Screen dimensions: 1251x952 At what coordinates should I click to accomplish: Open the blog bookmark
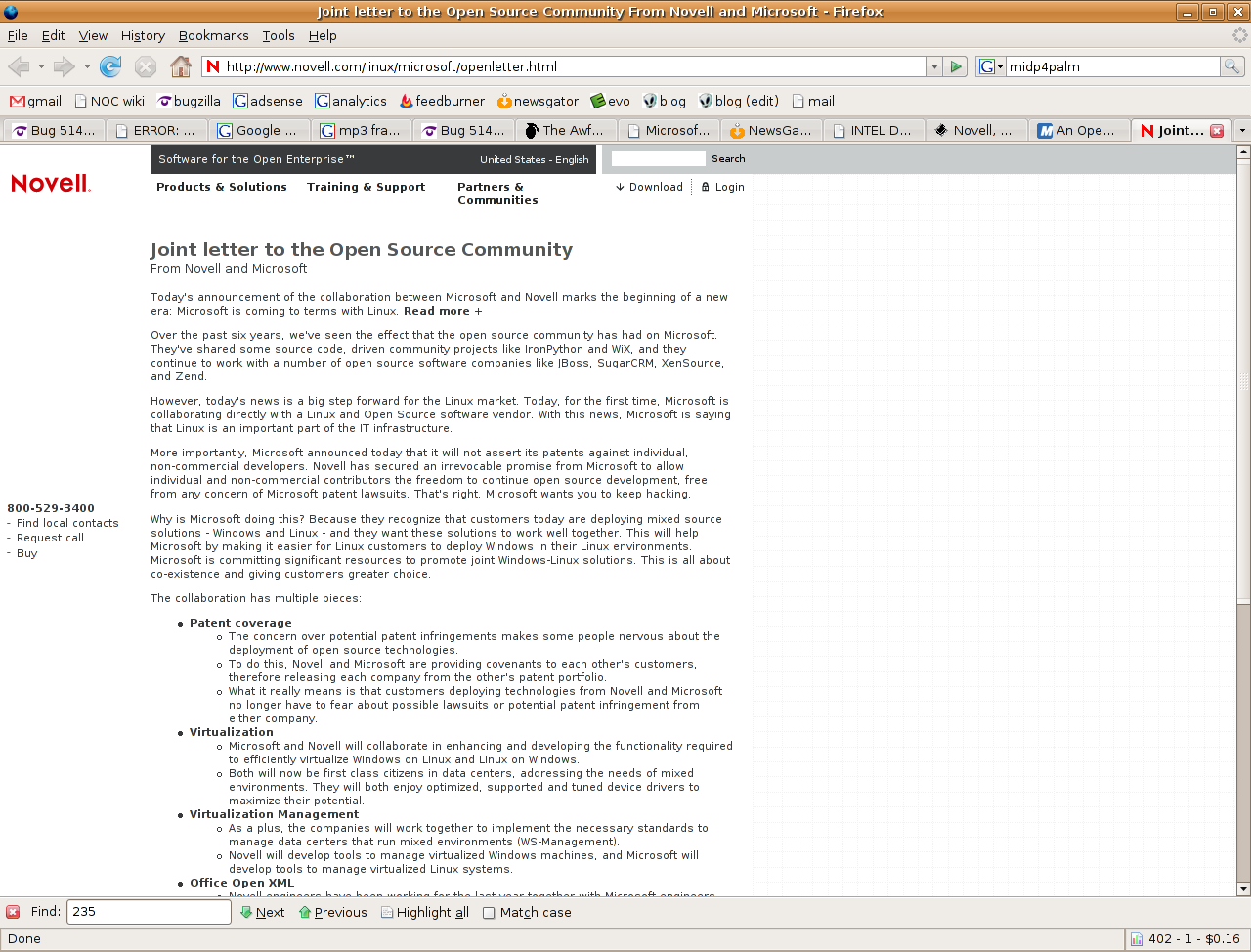click(665, 101)
